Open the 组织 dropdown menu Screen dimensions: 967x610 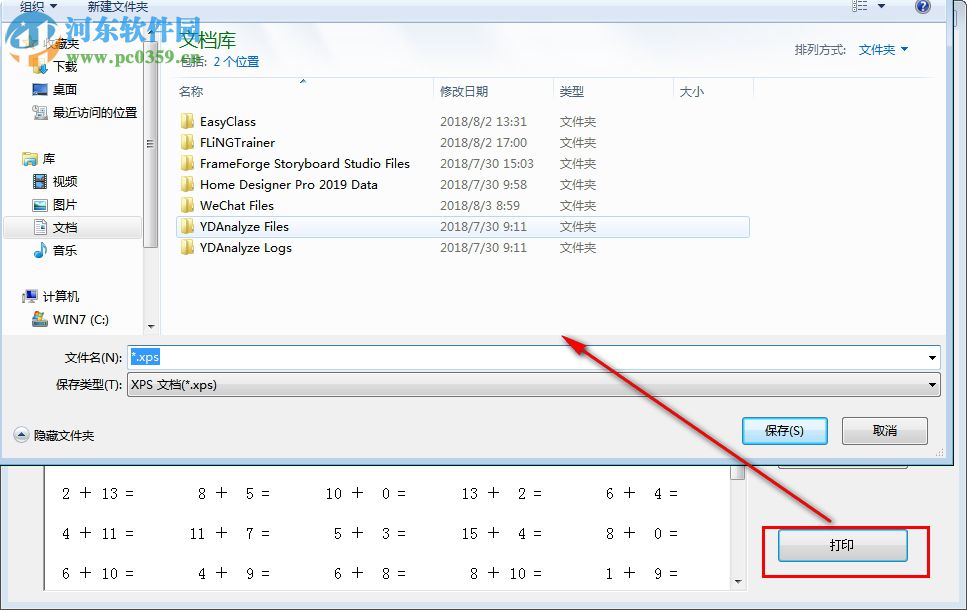pyautogui.click(x=38, y=6)
